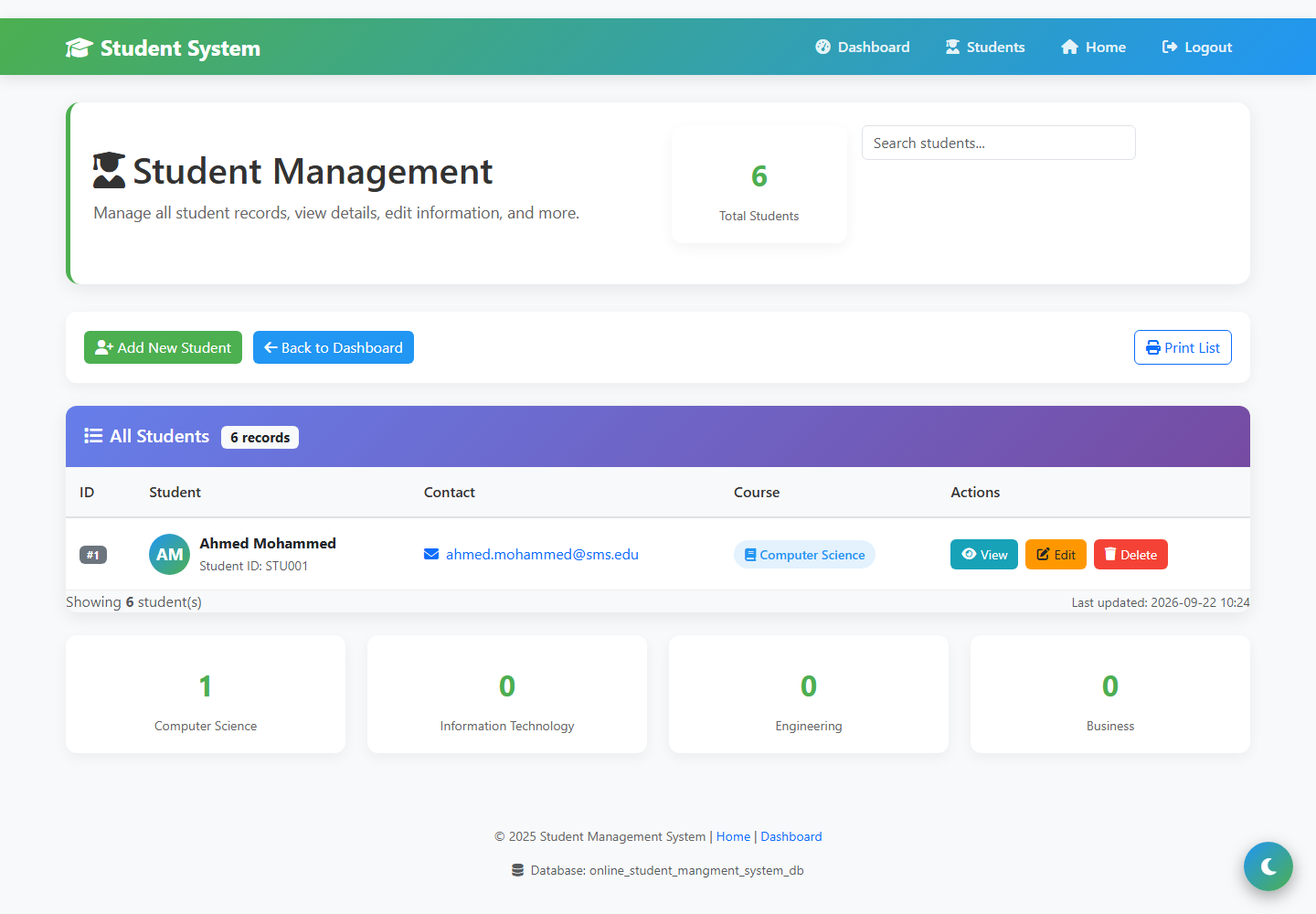Click the Total Students stat card
This screenshot has height=914, width=1316.
point(759,184)
